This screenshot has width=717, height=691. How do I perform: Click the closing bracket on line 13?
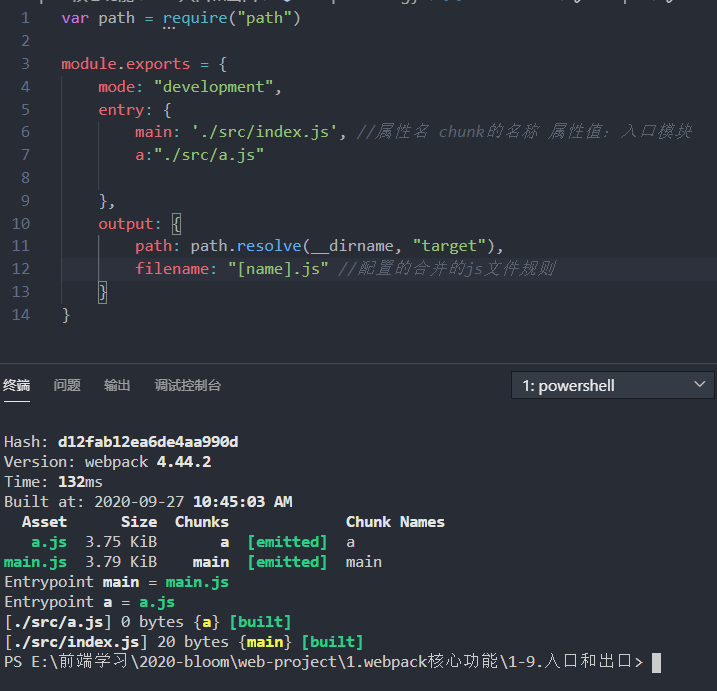click(x=103, y=292)
